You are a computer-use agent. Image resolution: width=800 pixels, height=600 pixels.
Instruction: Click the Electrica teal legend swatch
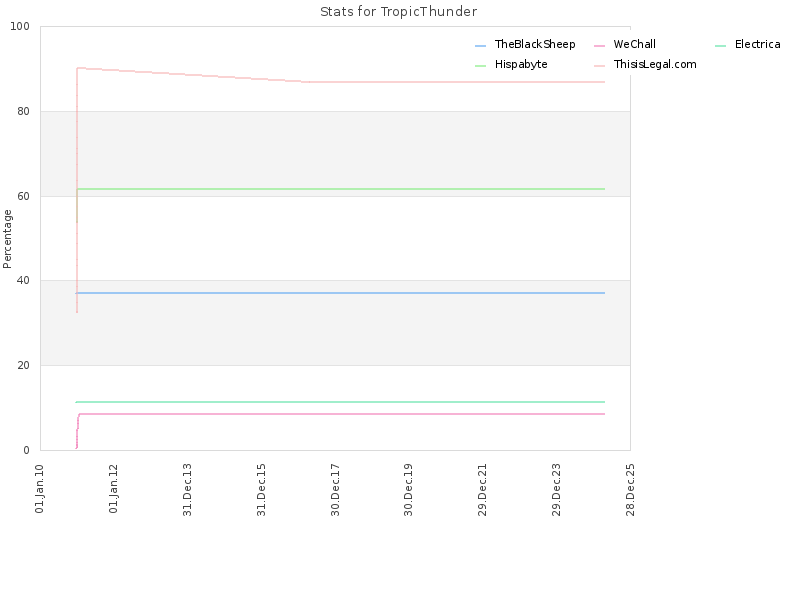[x=720, y=46]
